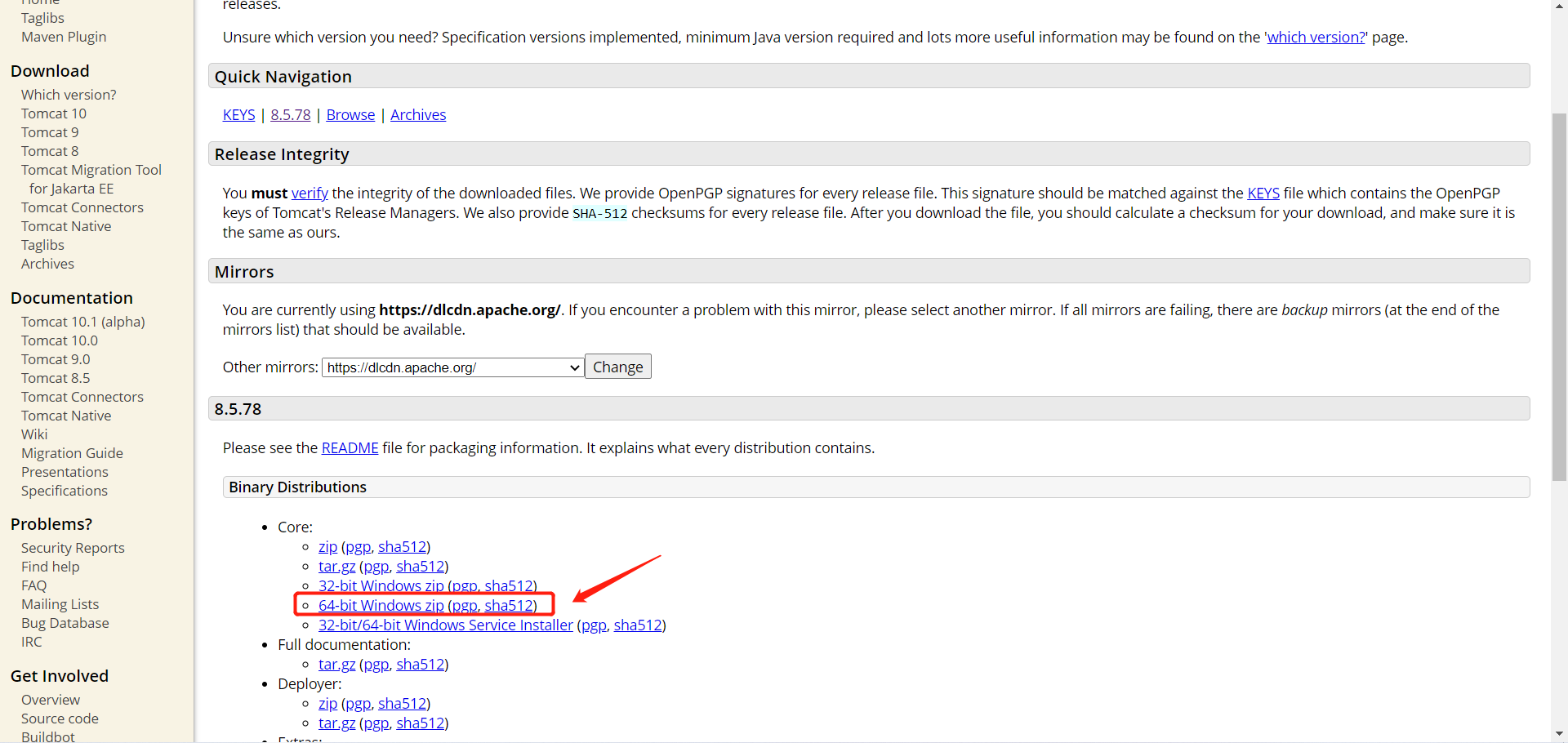
Task: Open the Mailing Lists link
Action: click(60, 604)
